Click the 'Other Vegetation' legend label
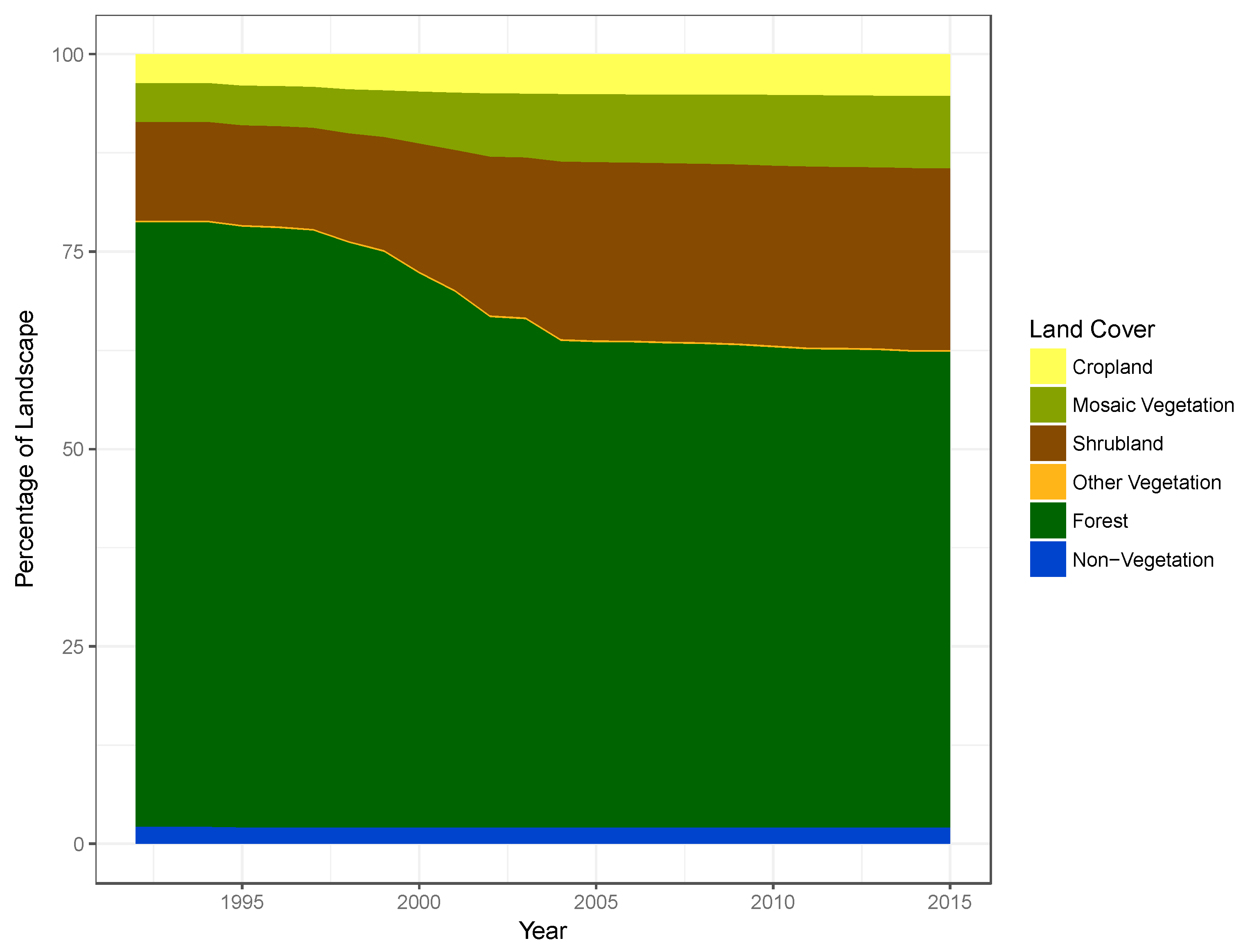This screenshot has height=952, width=1241. (1147, 483)
